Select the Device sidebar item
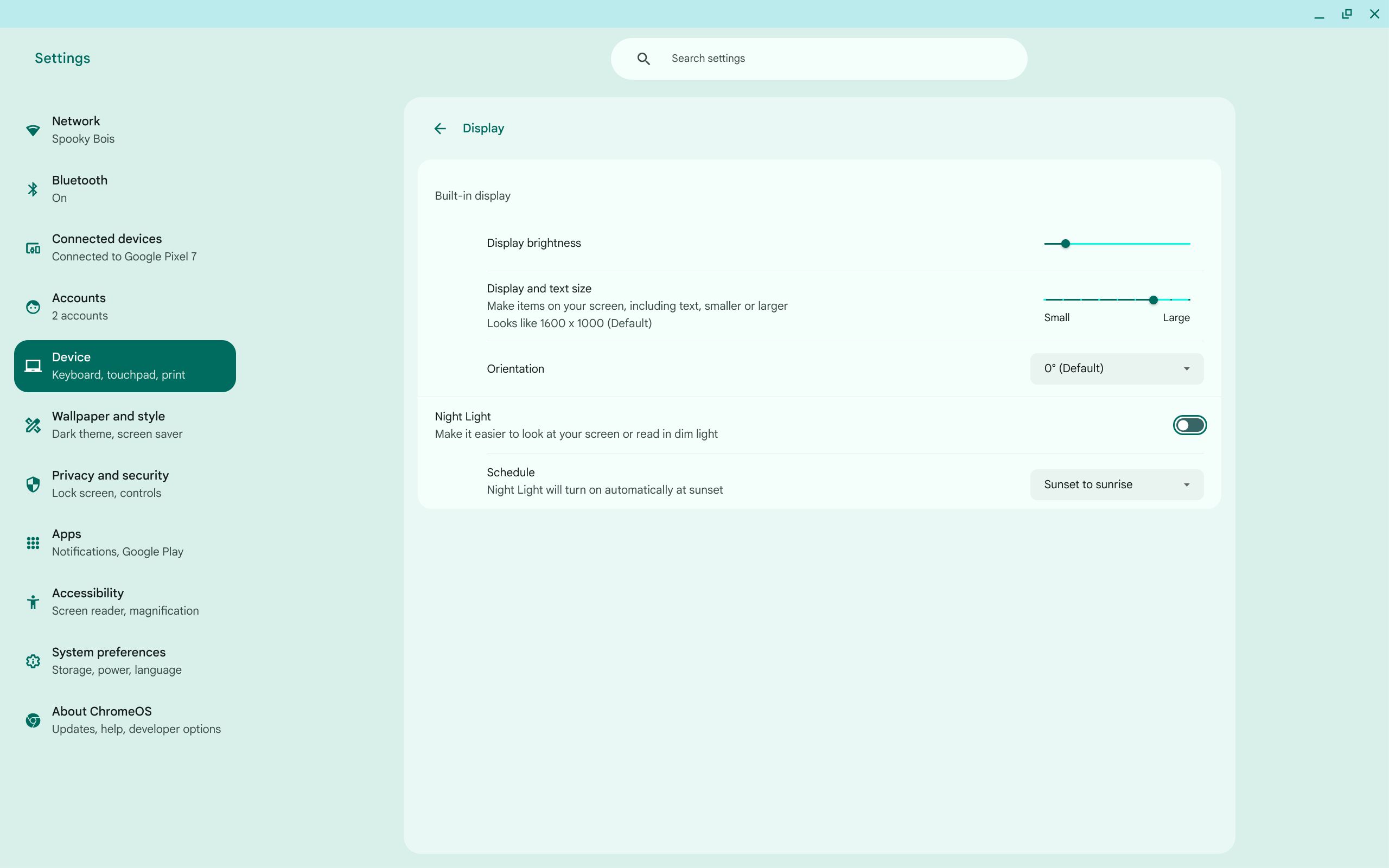The image size is (1389, 868). (125, 366)
